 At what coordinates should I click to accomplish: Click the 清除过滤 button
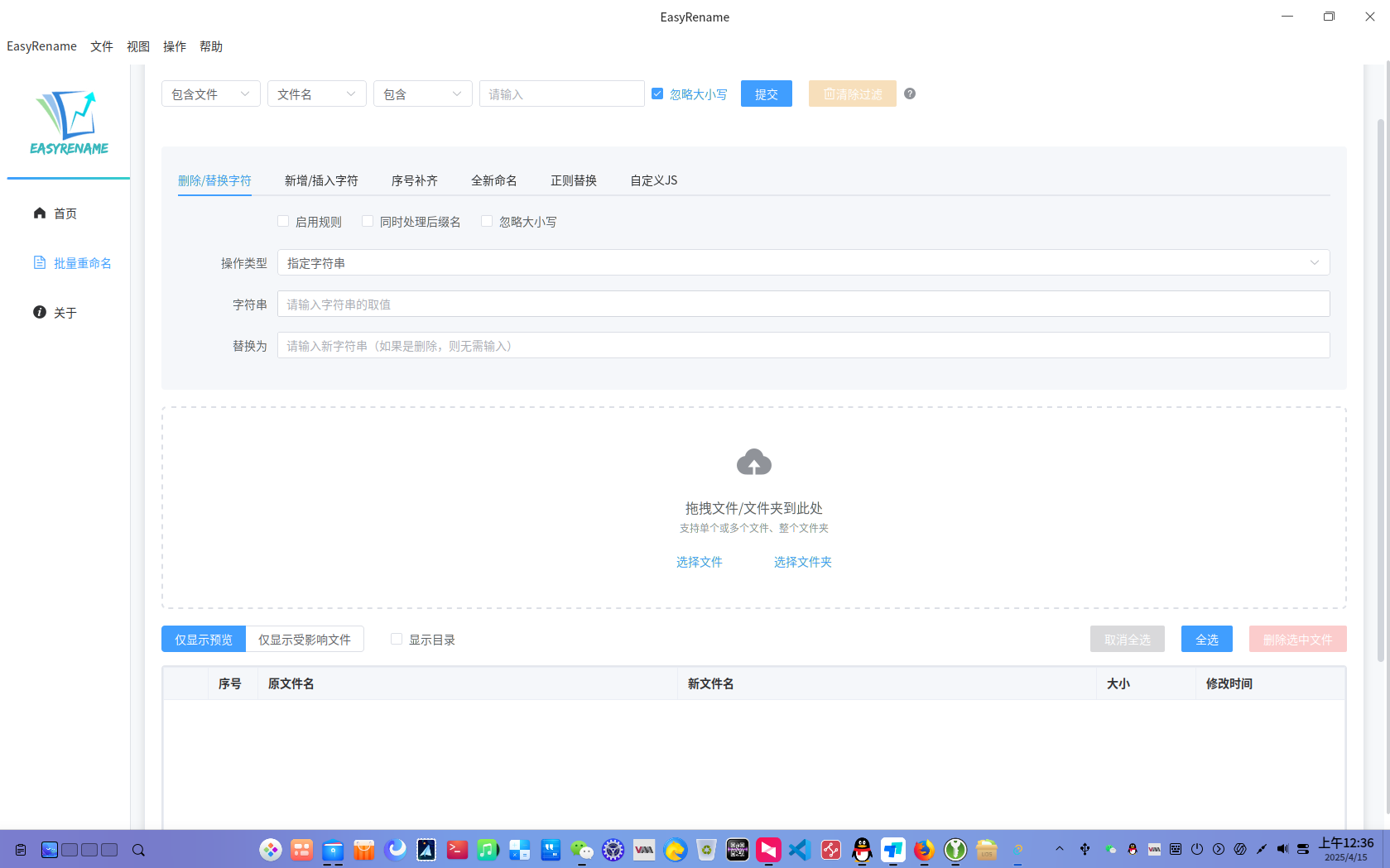(x=853, y=94)
